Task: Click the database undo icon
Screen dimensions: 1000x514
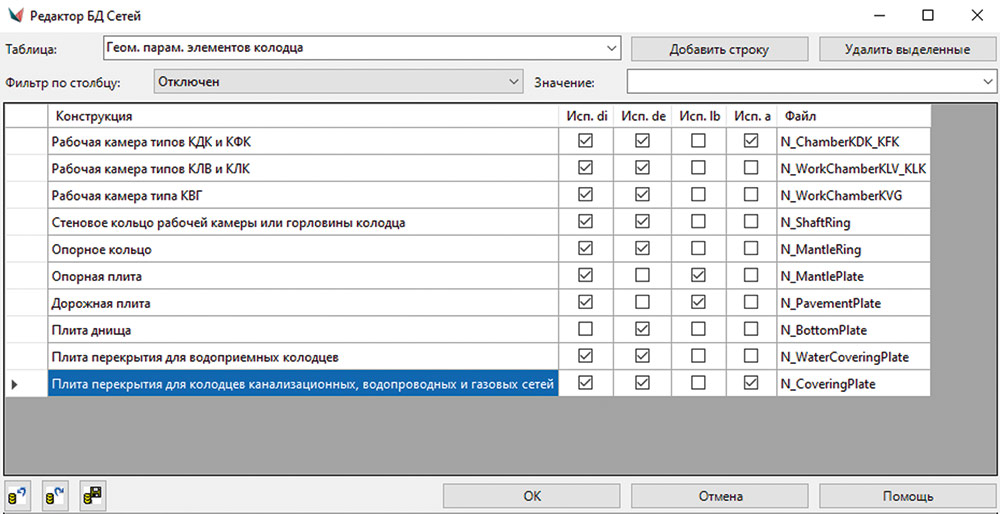Action: [17, 495]
